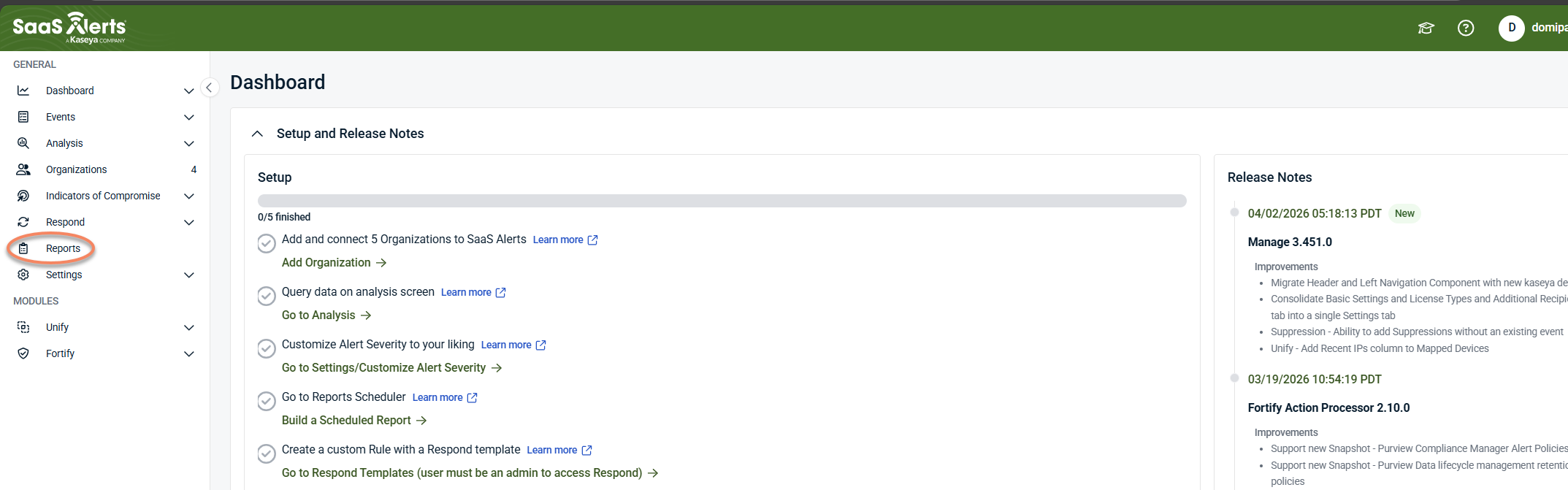Open Reports in the sidebar
Image resolution: width=1568 pixels, height=490 pixels.
tap(63, 248)
